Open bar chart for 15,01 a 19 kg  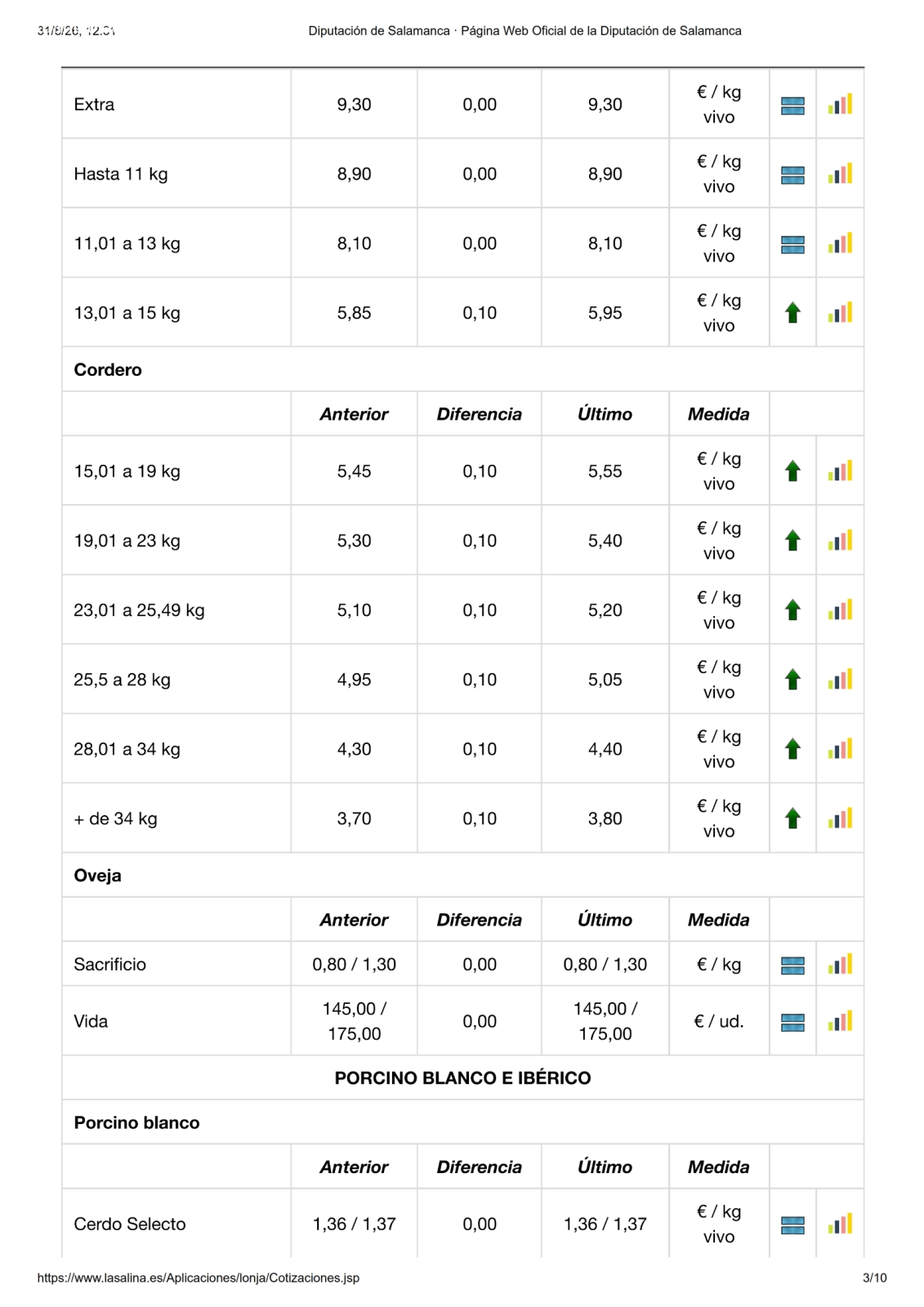[840, 471]
